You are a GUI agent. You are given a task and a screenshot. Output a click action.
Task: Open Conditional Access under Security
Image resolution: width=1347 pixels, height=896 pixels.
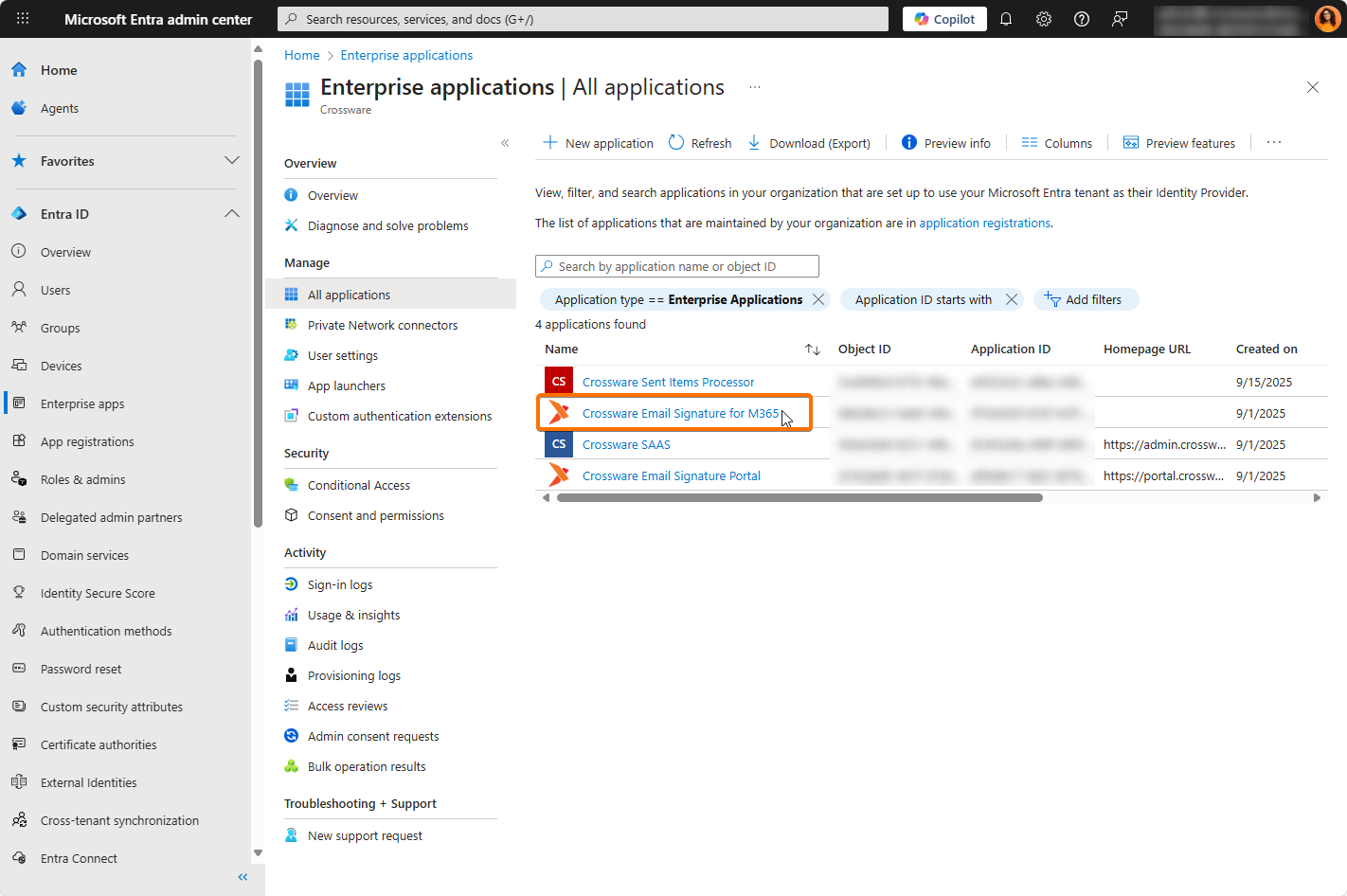358,485
